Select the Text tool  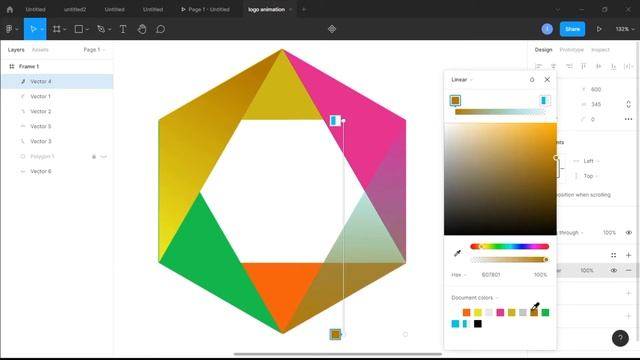[123, 29]
